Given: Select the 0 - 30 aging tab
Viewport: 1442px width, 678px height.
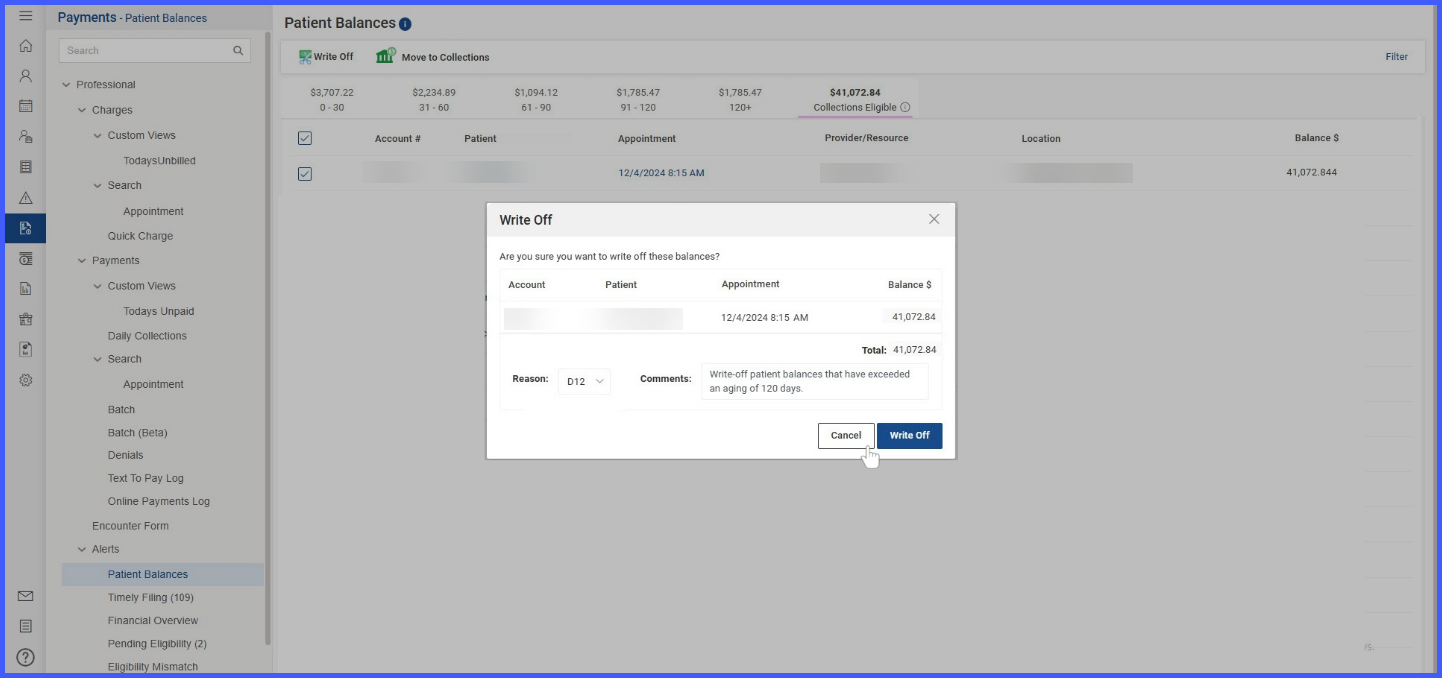Looking at the screenshot, I should (331, 100).
